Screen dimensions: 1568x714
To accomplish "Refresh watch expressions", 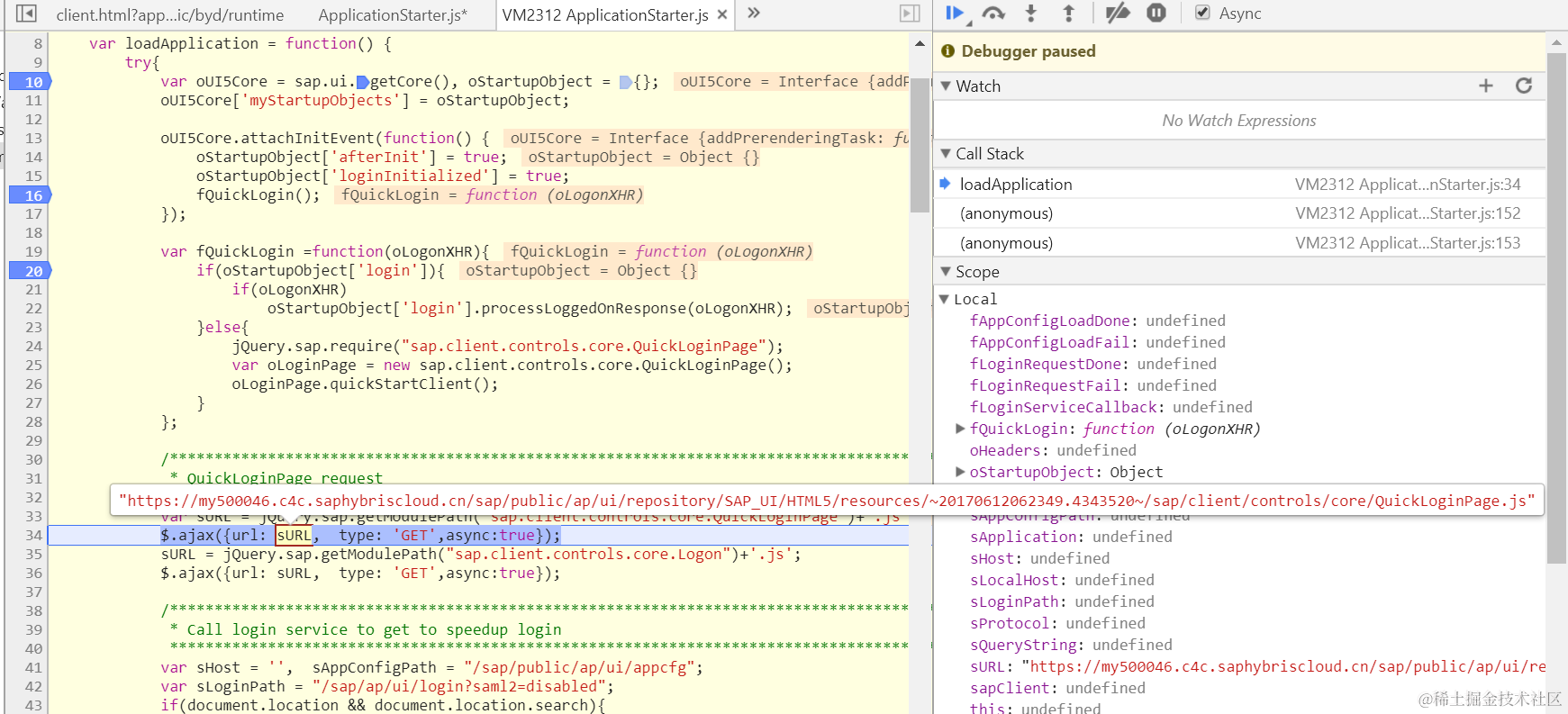I will (x=1524, y=86).
